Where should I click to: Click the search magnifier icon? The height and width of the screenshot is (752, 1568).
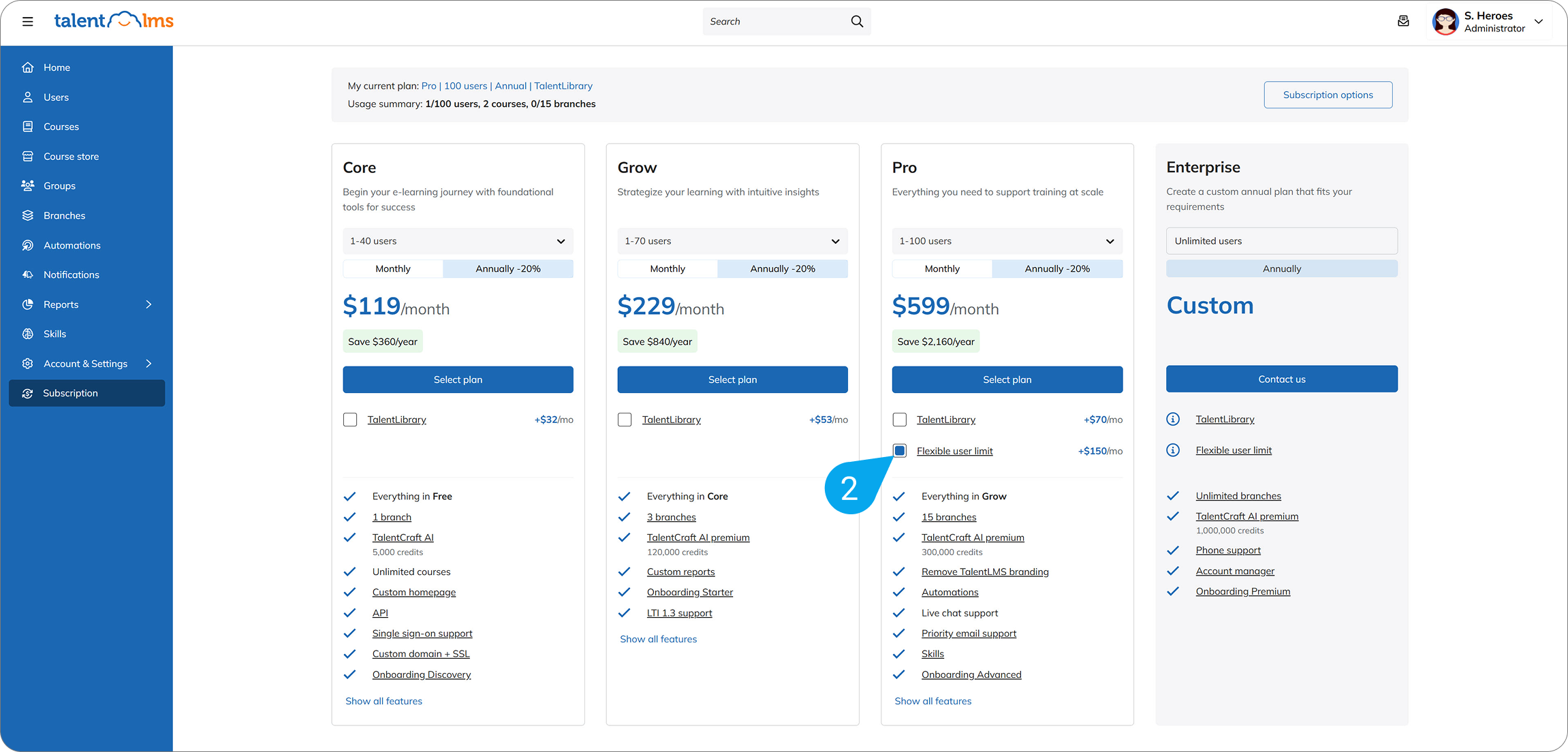857,21
